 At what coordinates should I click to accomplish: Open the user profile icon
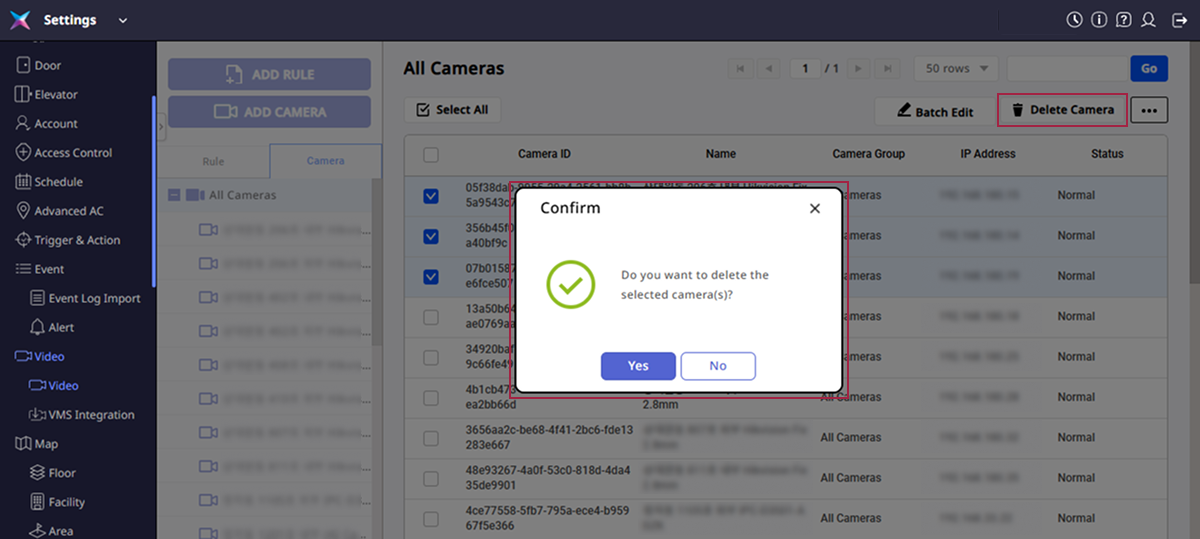(x=1149, y=20)
